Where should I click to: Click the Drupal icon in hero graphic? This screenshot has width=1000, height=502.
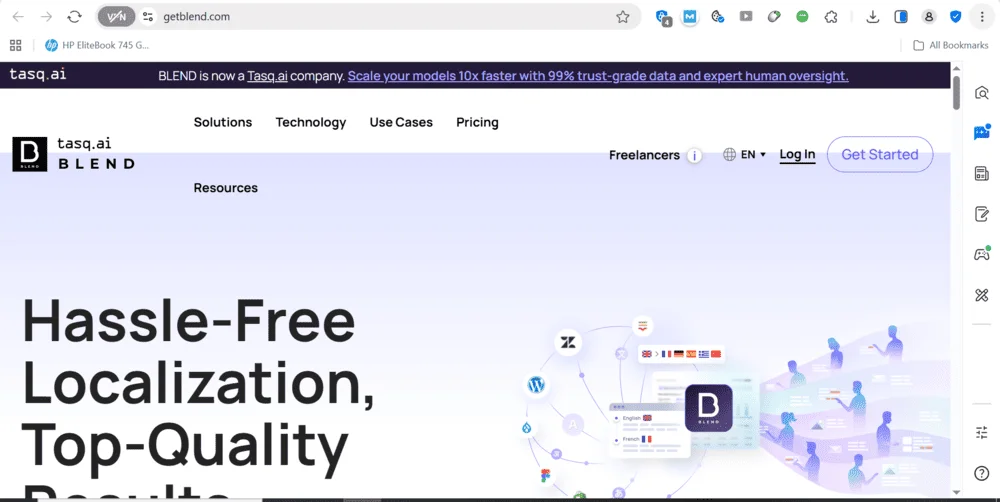[x=527, y=428]
